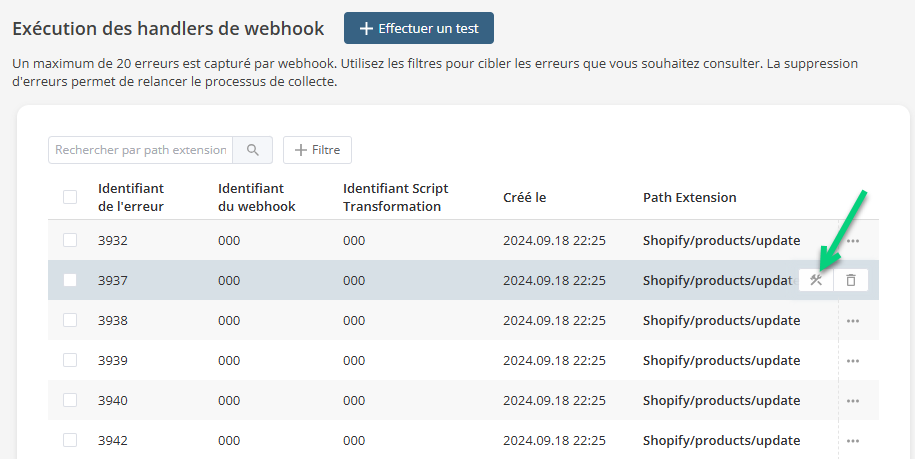Screen dimensions: 915x459
Task: Click Shopify/products/update in row 3939
Action: [722, 360]
